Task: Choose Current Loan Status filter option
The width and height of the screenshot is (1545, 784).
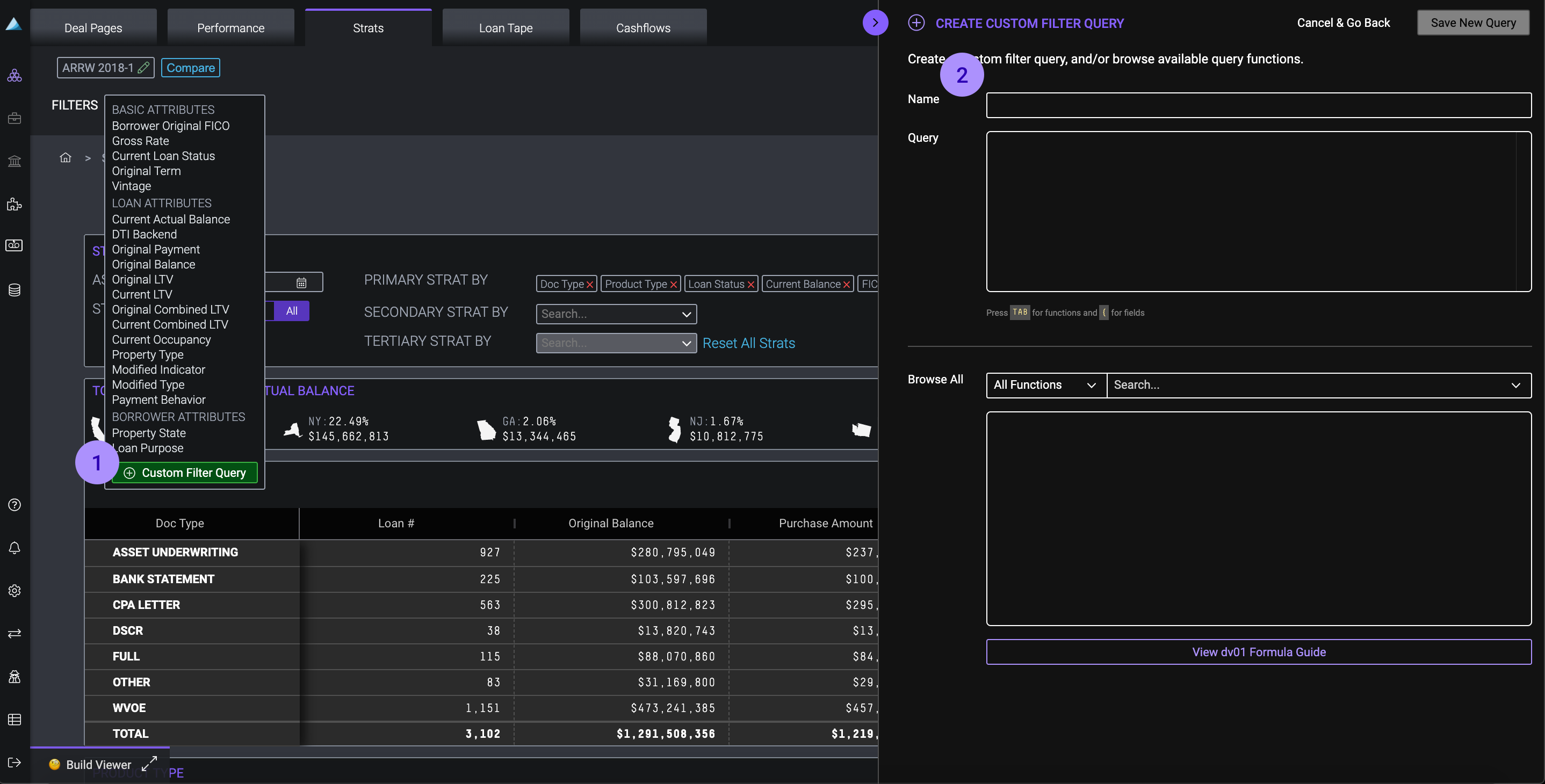Action: [163, 156]
